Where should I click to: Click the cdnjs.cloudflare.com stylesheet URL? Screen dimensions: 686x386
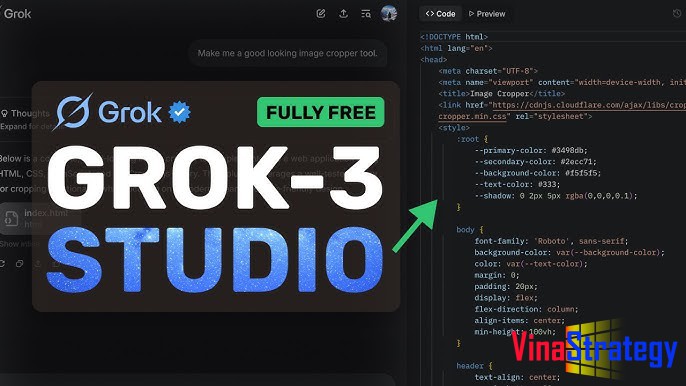[x=588, y=105]
